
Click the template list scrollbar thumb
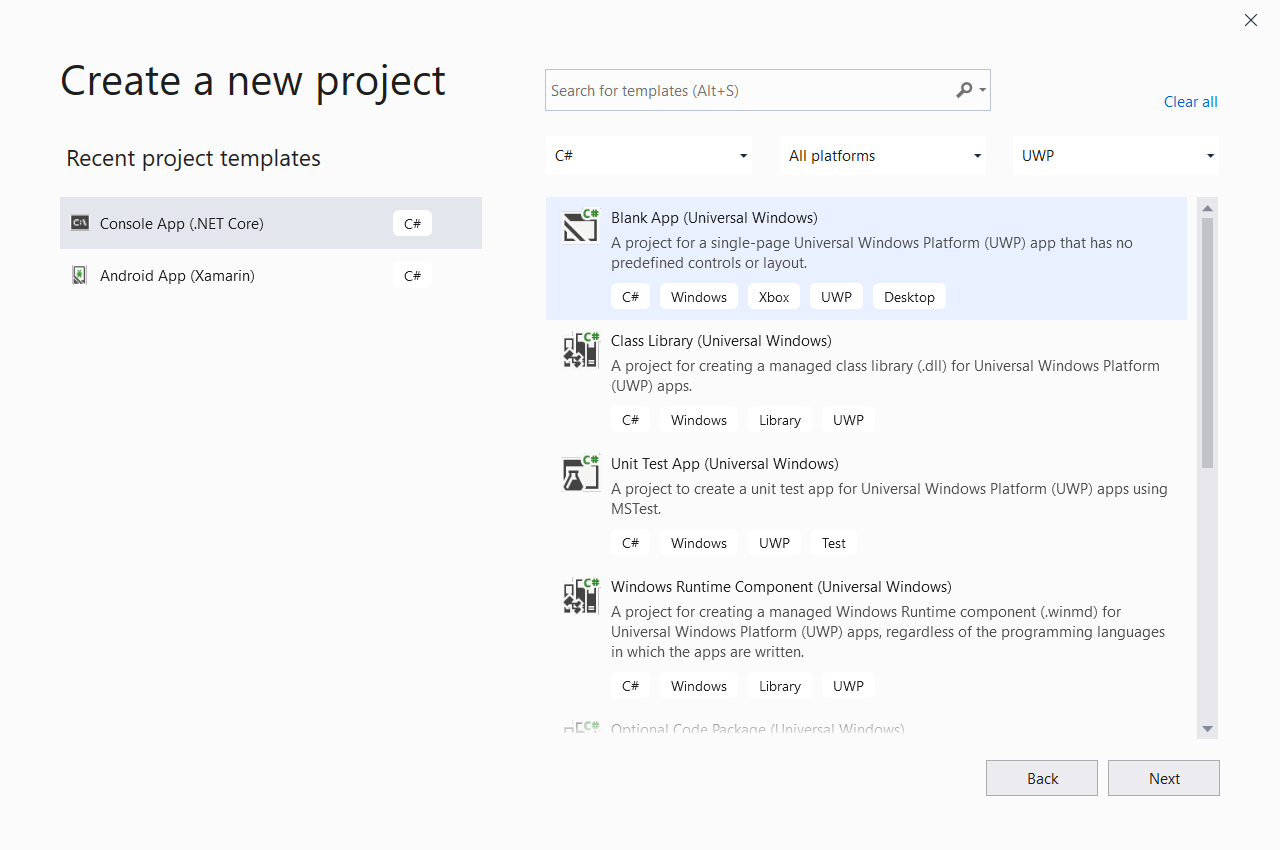click(x=1208, y=343)
